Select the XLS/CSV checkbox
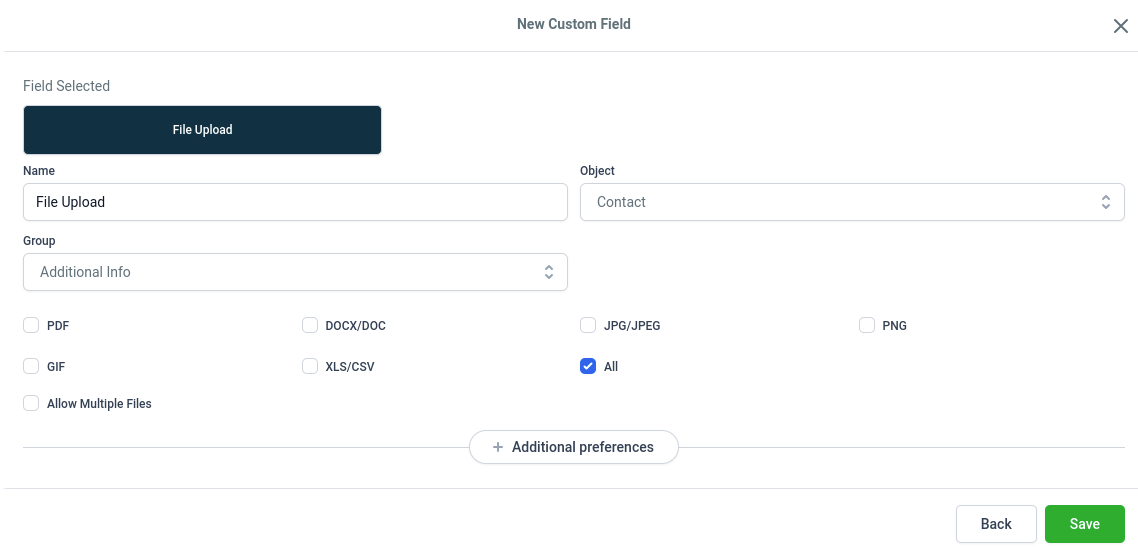 click(x=310, y=366)
